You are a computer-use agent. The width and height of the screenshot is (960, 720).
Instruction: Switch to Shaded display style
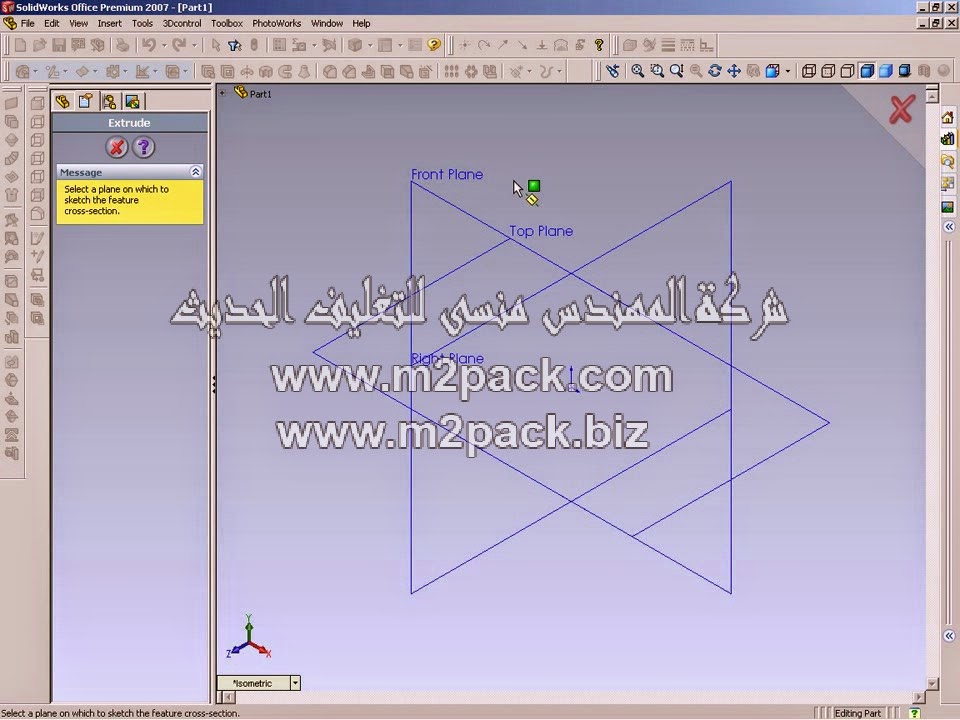886,71
